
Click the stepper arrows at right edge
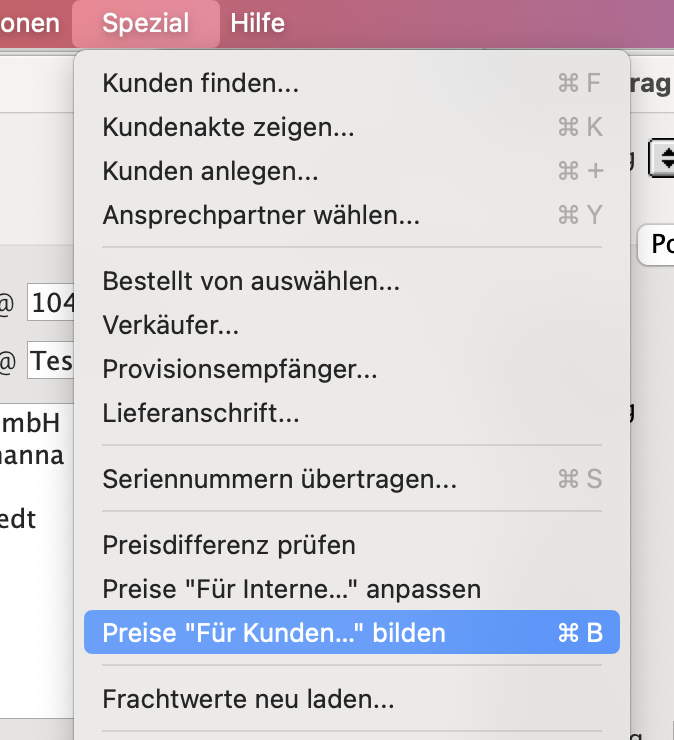664,158
